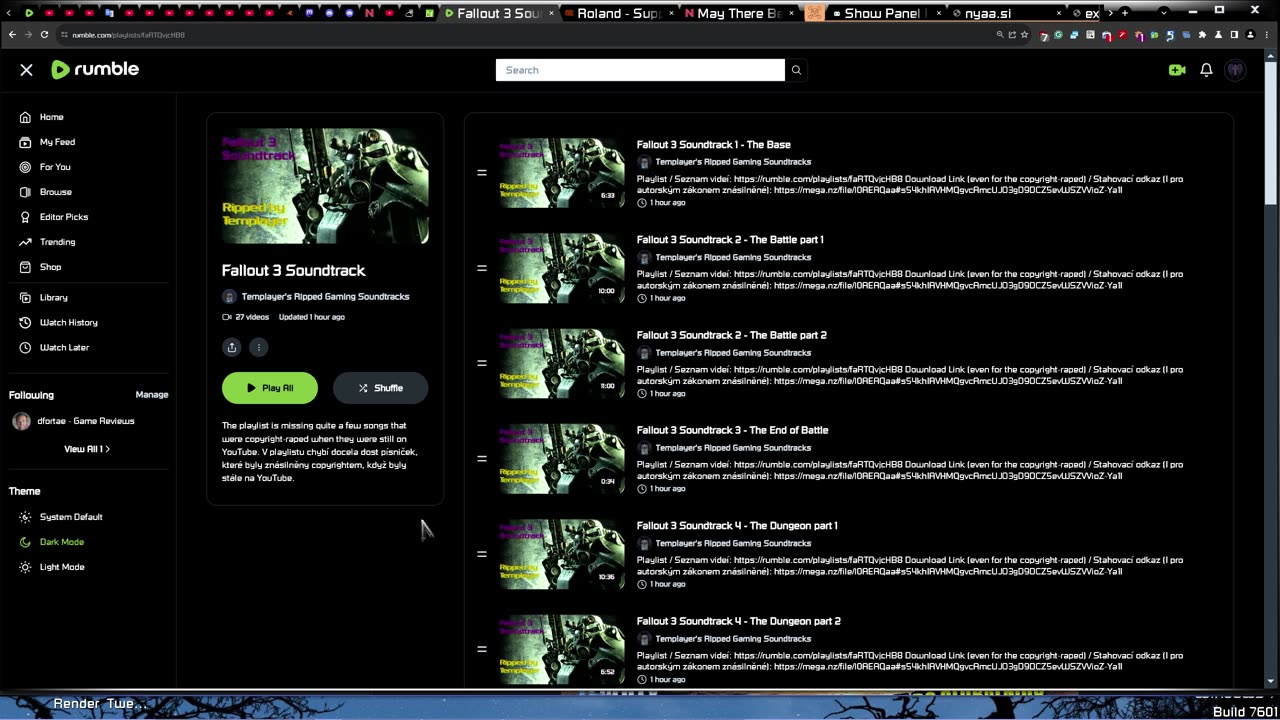This screenshot has height=720, width=1280.
Task: Click the Trending sidebar icon
Action: click(25, 242)
